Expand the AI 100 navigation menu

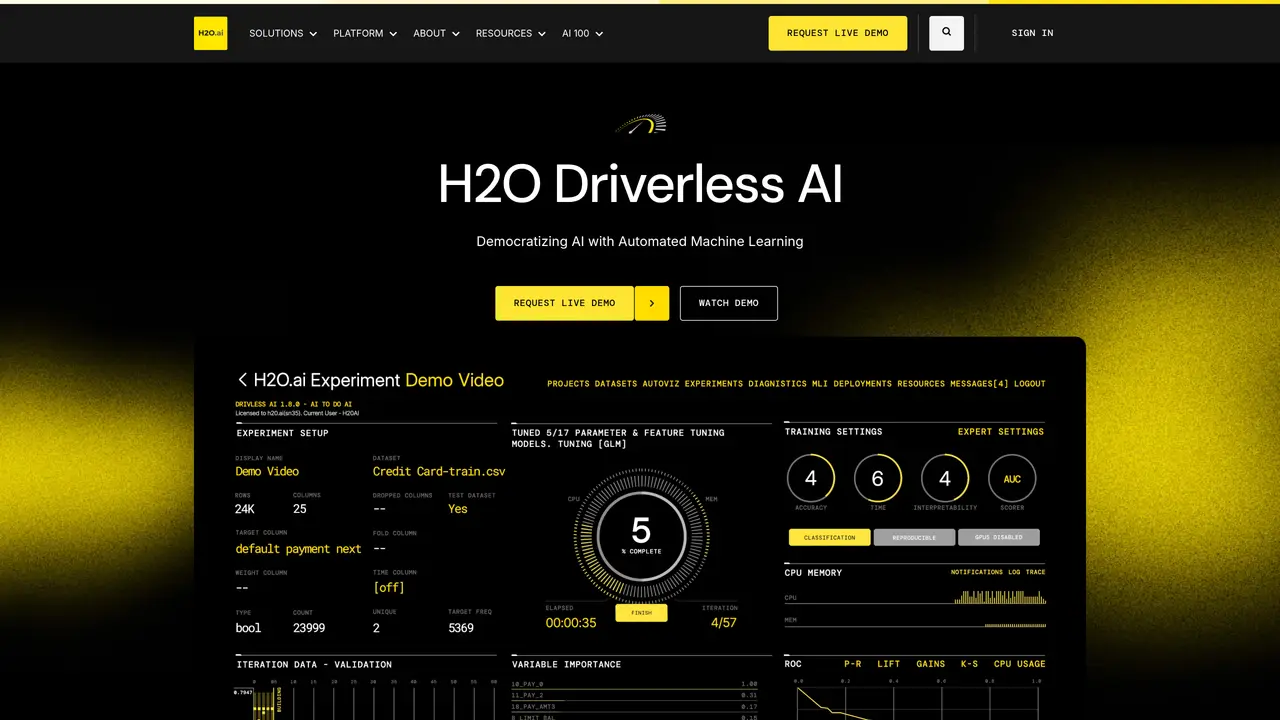pos(583,33)
